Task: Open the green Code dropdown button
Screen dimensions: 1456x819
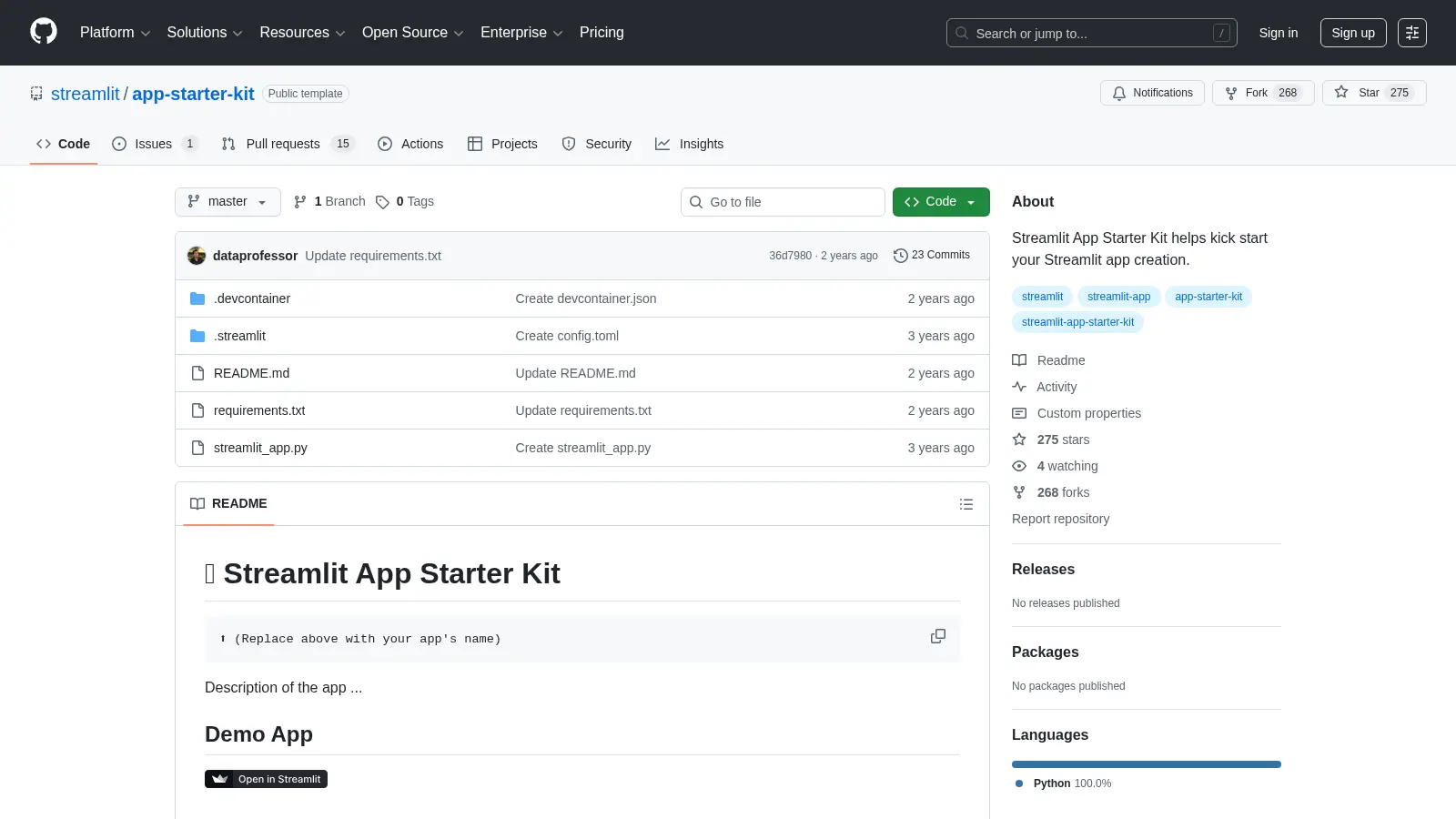Action: (941, 202)
